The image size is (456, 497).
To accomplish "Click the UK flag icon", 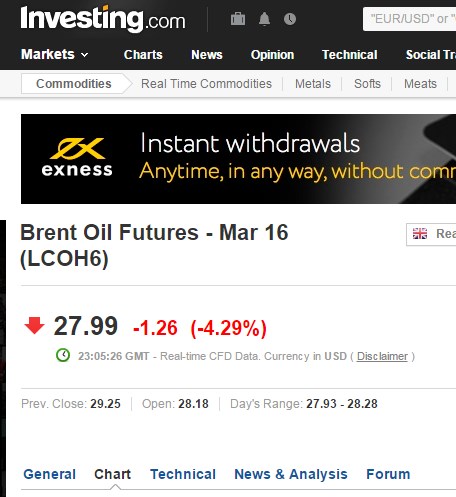I will click(420, 234).
